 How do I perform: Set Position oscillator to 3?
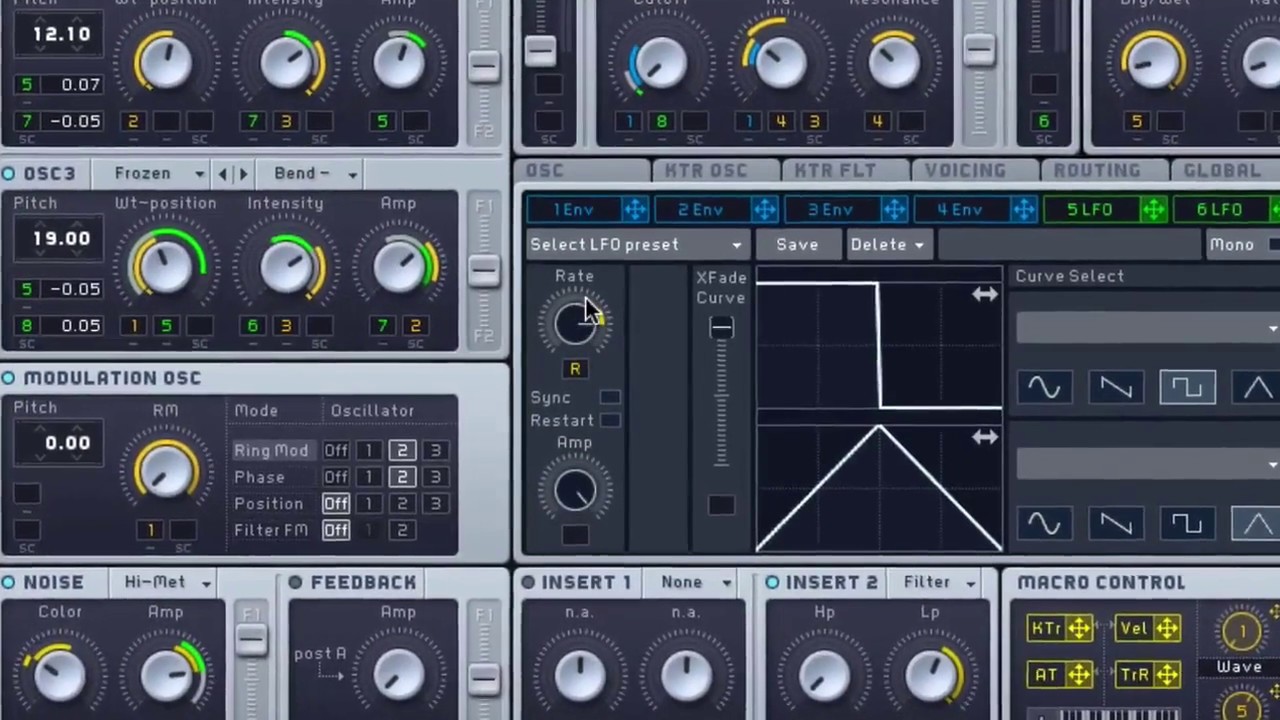click(436, 504)
